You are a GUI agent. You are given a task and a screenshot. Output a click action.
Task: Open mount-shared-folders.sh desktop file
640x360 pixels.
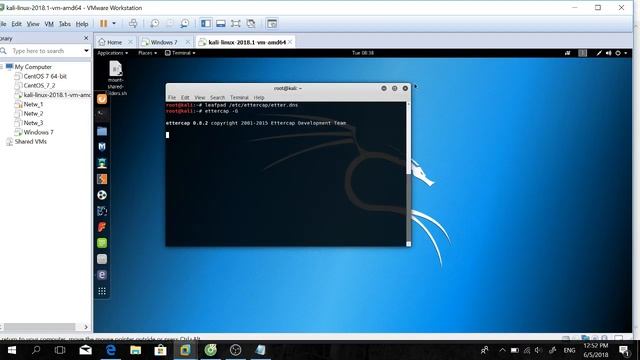tap(116, 78)
